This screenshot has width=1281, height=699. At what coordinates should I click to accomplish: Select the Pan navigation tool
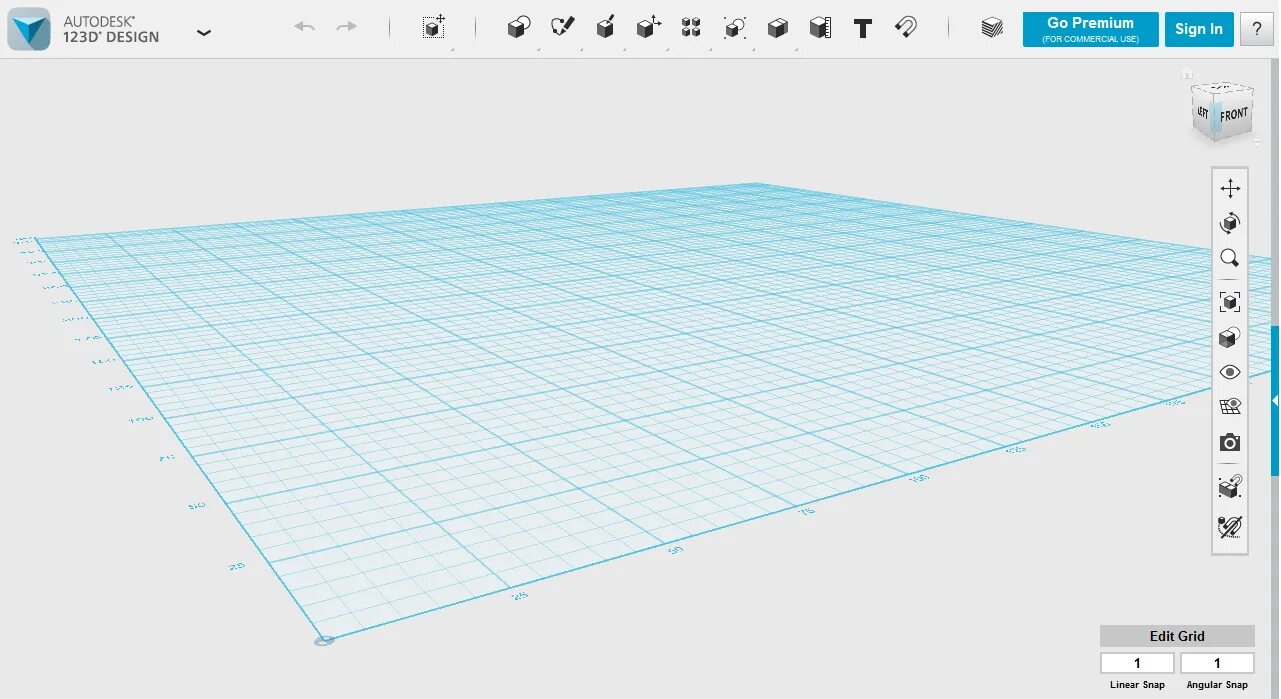1230,188
